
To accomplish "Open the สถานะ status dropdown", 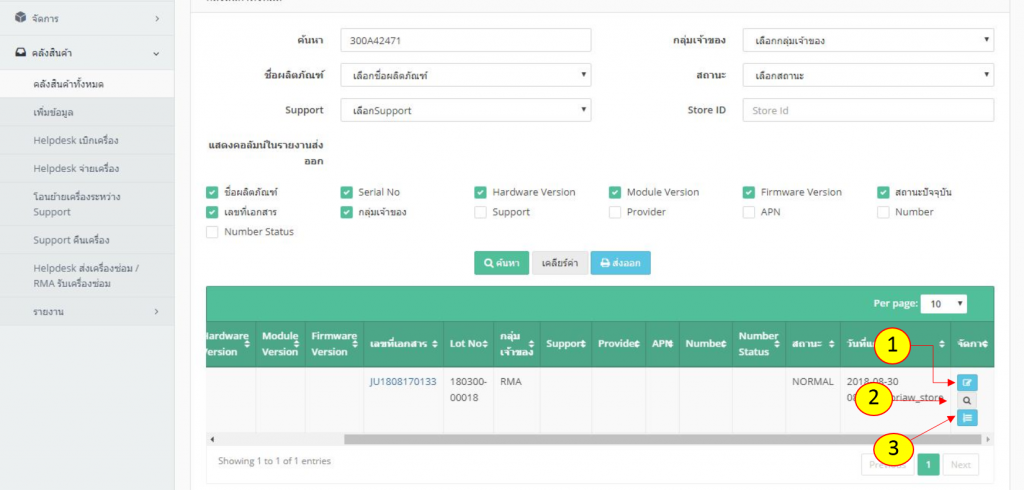I will click(x=868, y=75).
